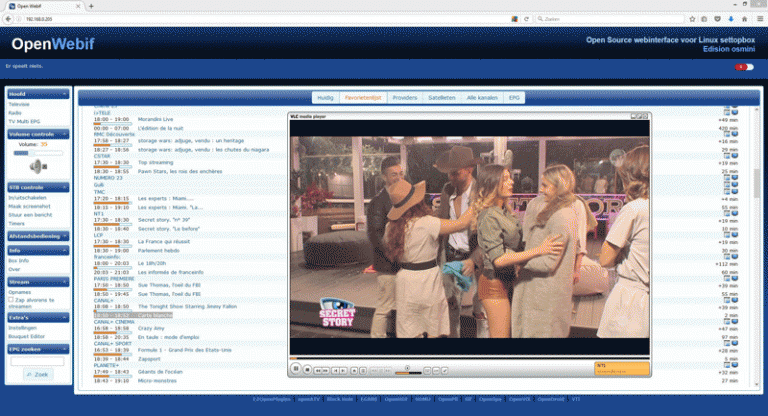Click the Zoek button for EPG search
The image size is (768, 416).
[40, 374]
